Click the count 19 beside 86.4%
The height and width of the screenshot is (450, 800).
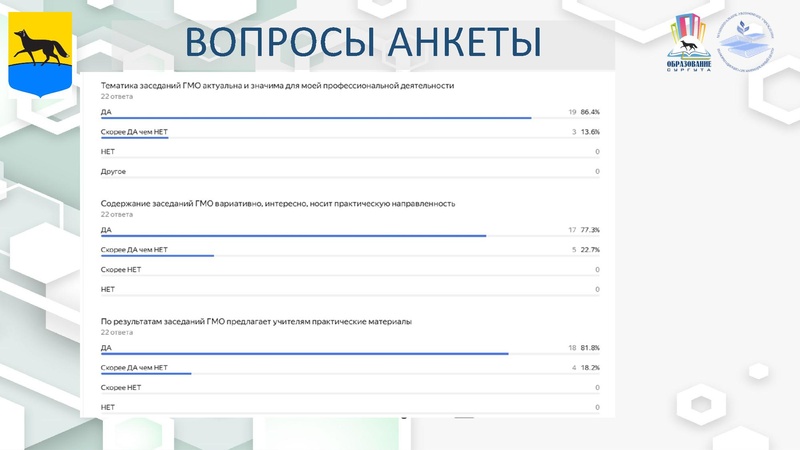tap(572, 112)
